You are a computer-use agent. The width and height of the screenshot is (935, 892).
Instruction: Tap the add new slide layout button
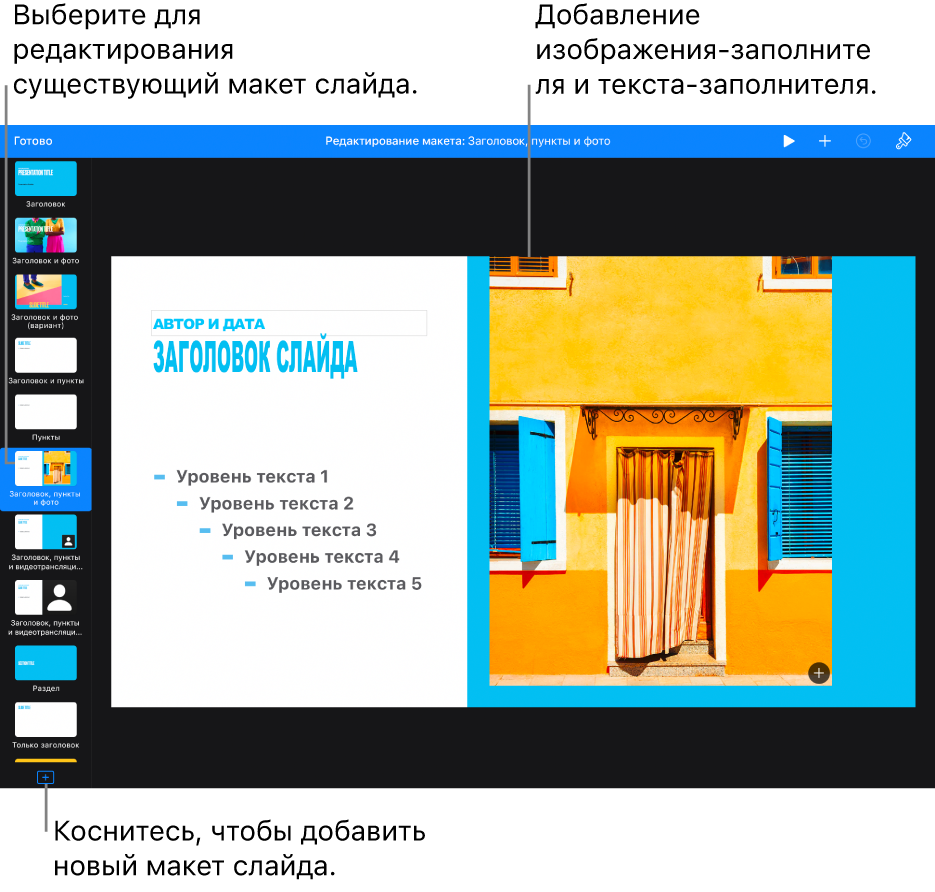point(45,777)
